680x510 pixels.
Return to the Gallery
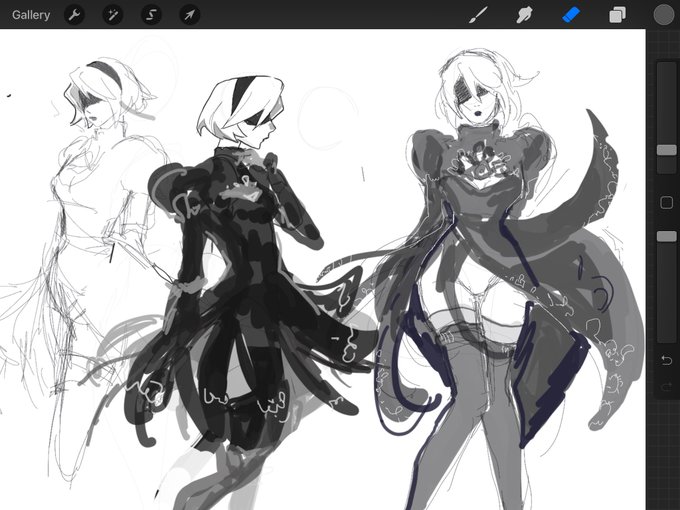pyautogui.click(x=31, y=15)
